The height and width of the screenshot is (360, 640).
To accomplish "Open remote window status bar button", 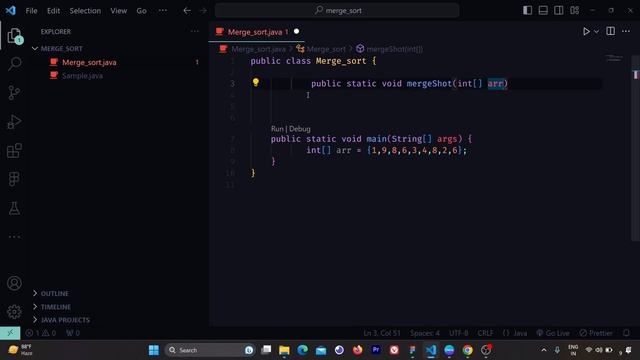I will pos(10,333).
